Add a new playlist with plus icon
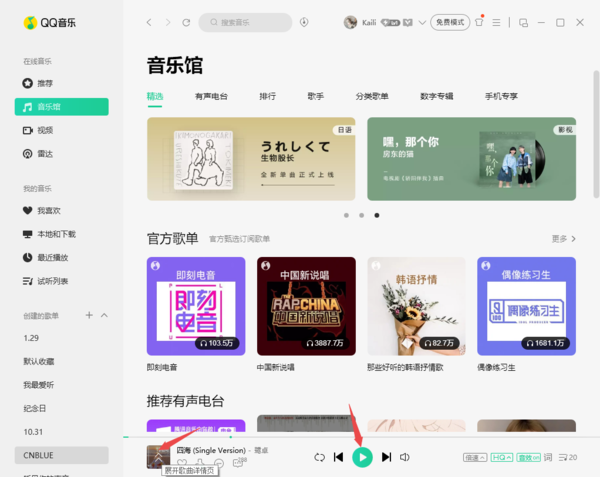 point(89,315)
